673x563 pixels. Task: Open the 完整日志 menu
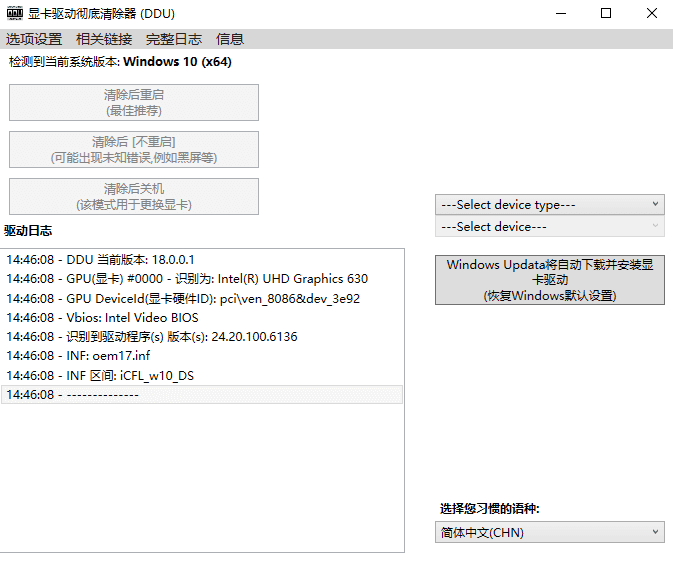coord(174,39)
